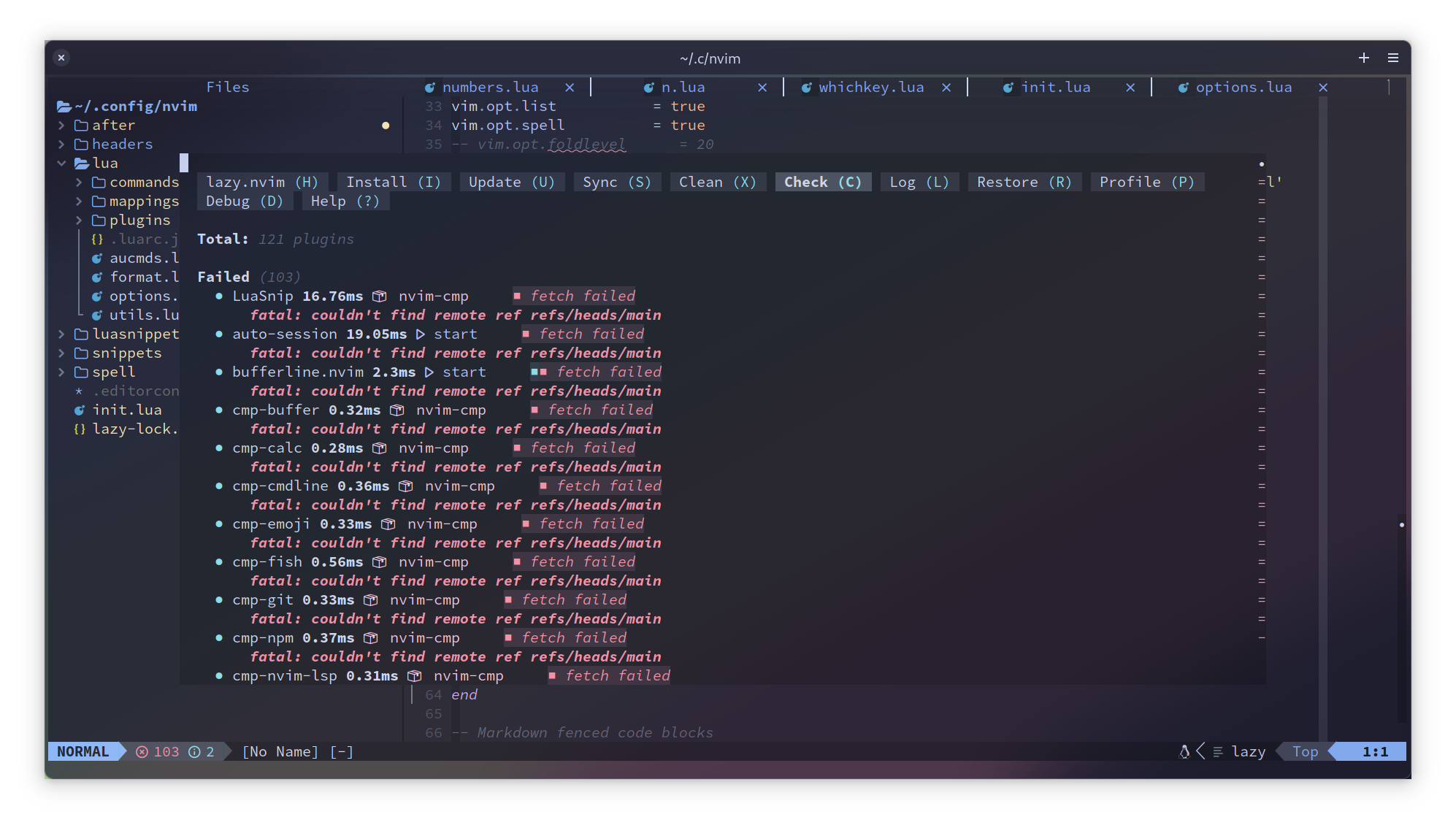1456x828 pixels.
Task: Run Sync (S) in lazy.nvim
Action: tap(617, 183)
